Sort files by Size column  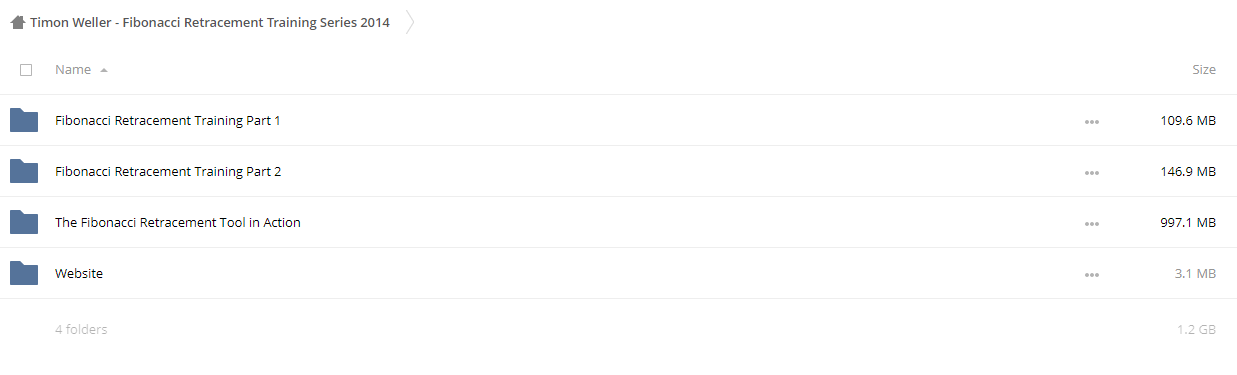click(x=1204, y=70)
